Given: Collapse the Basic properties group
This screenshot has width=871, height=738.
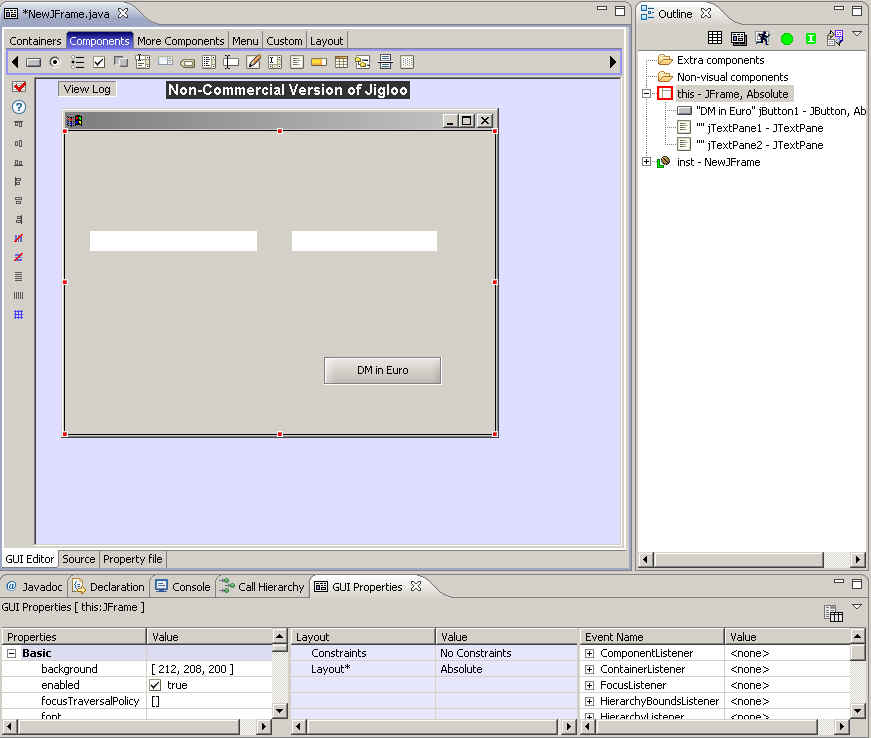Looking at the screenshot, I should click(11, 654).
